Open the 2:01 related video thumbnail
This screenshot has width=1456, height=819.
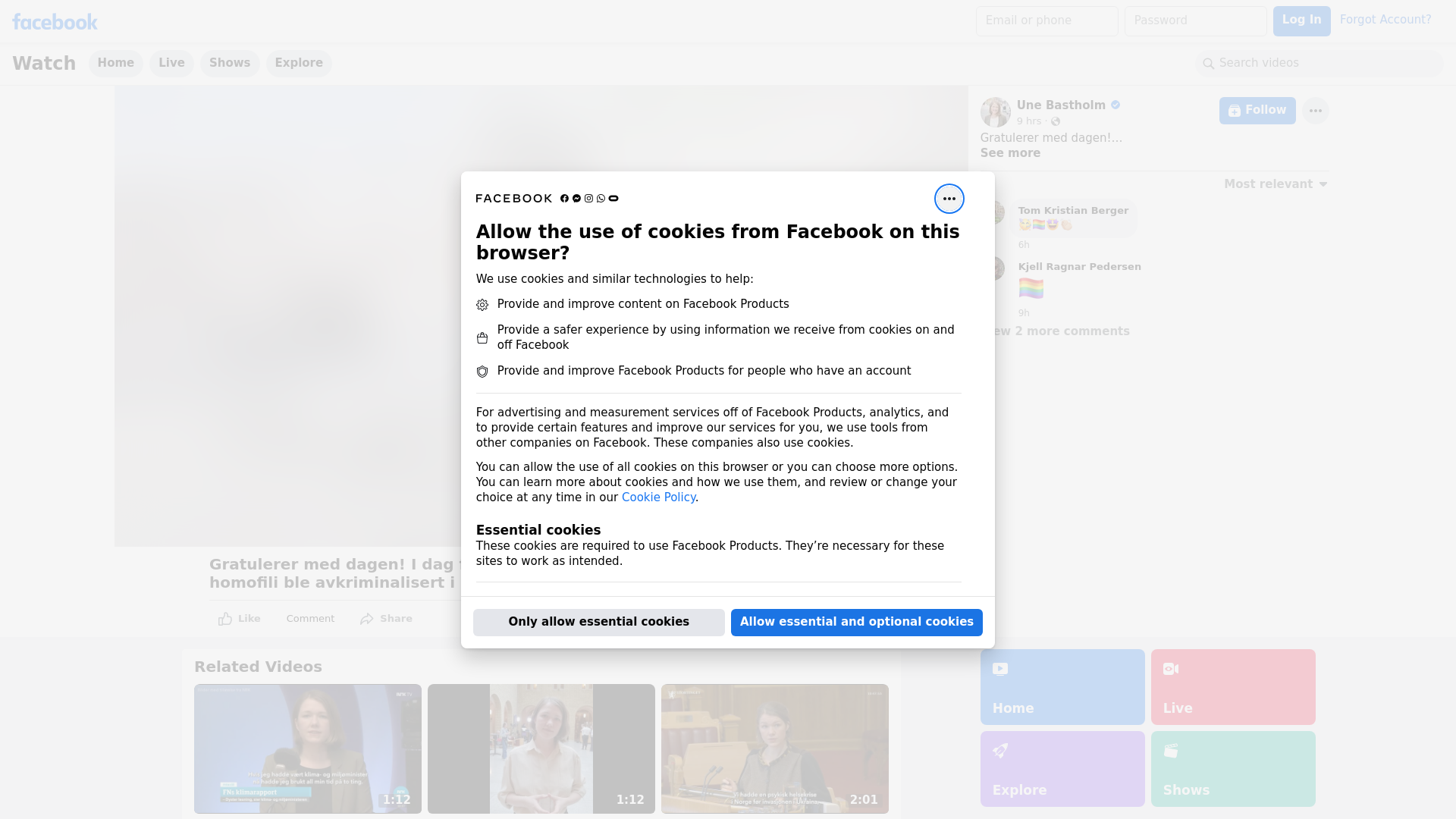(x=774, y=748)
